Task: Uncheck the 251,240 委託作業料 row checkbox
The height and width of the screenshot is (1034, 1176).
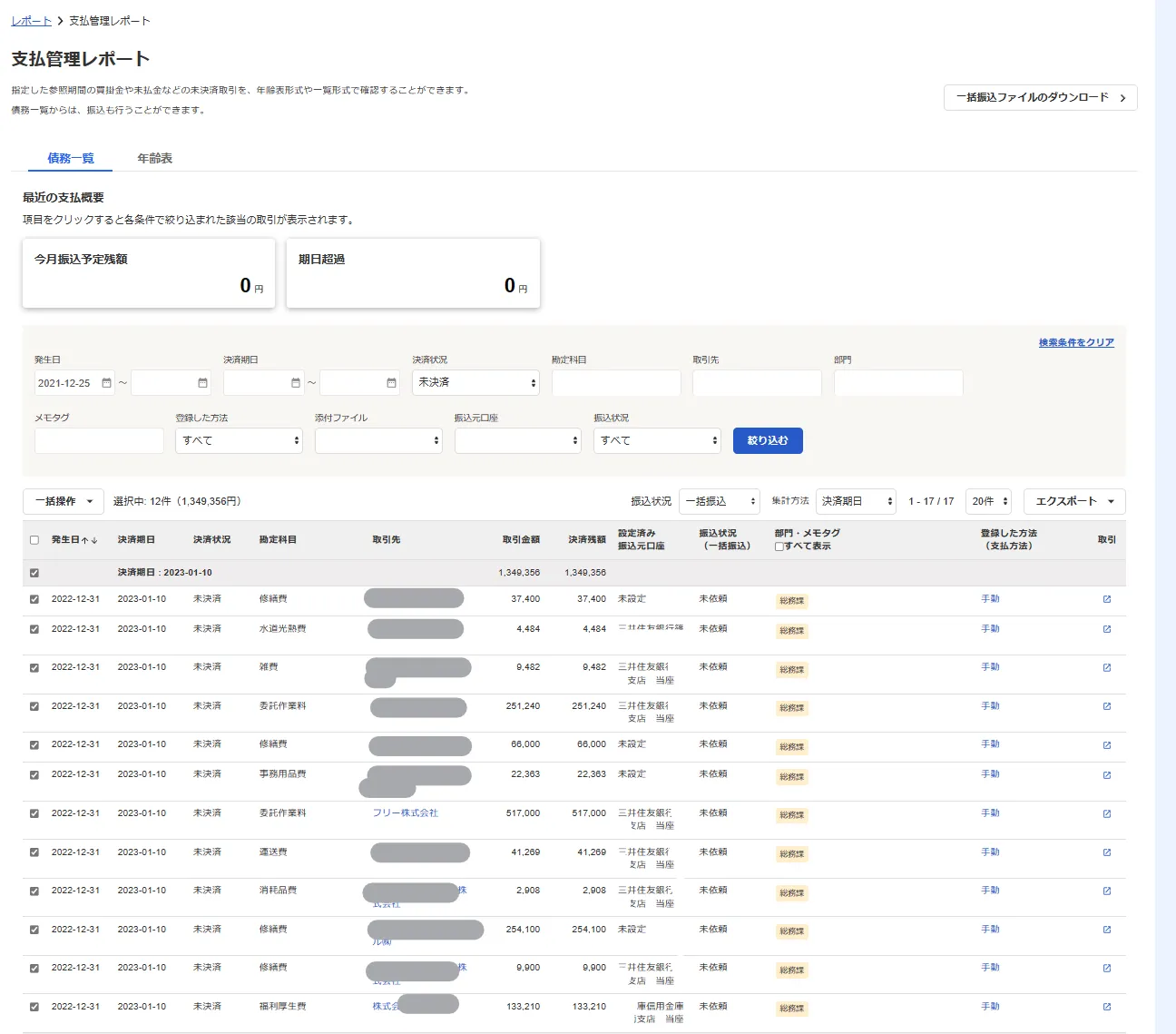Action: click(x=34, y=706)
